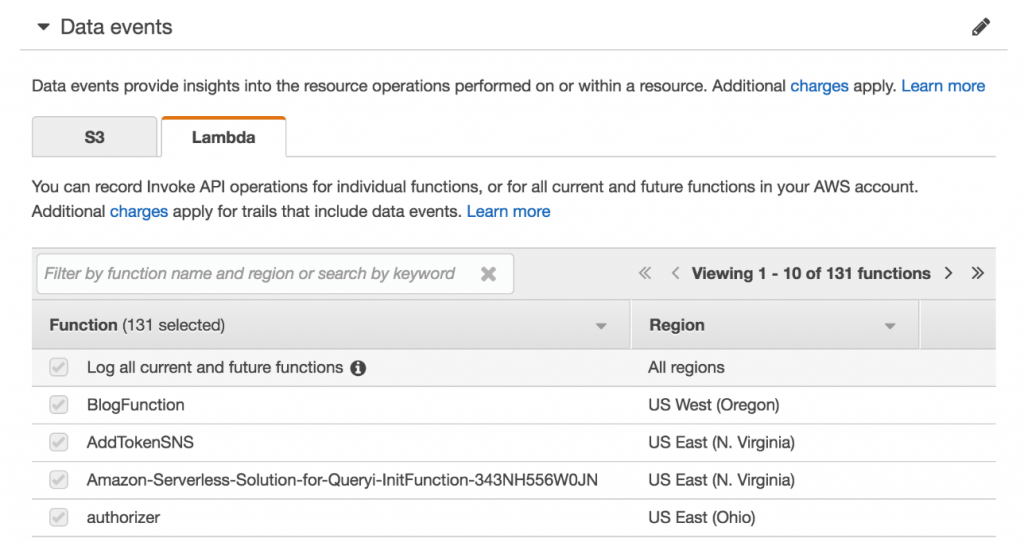Toggle the BlogFunction checkbox
The image size is (1024, 550).
tap(59, 405)
